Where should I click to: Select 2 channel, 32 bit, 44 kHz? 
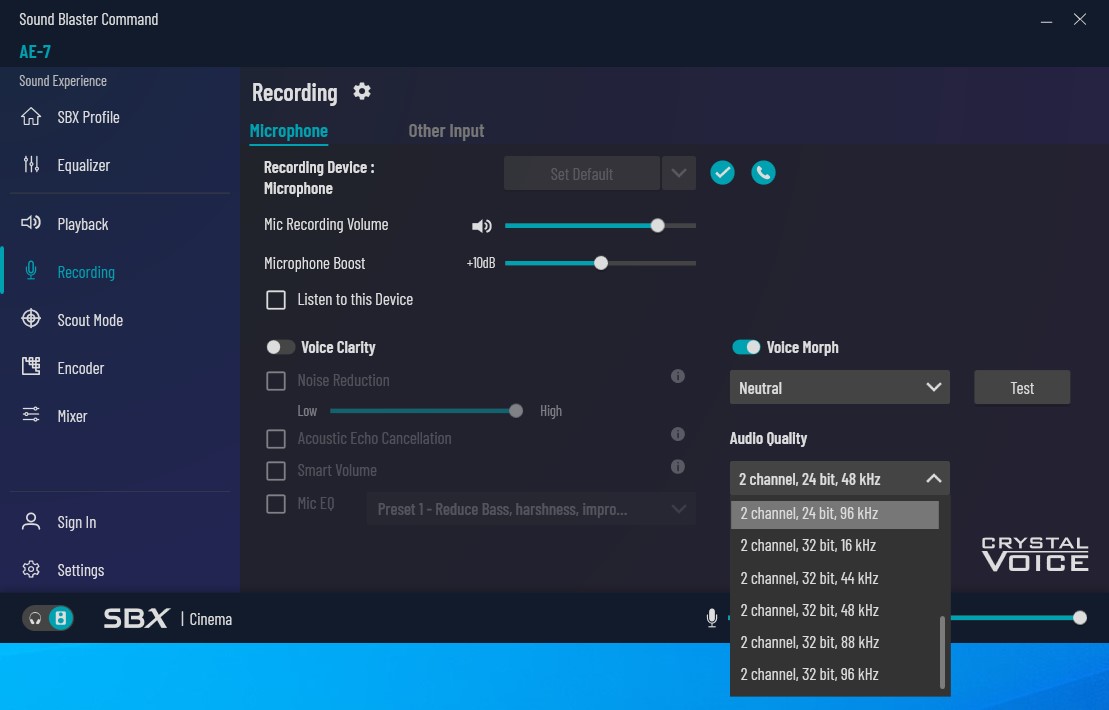point(835,578)
